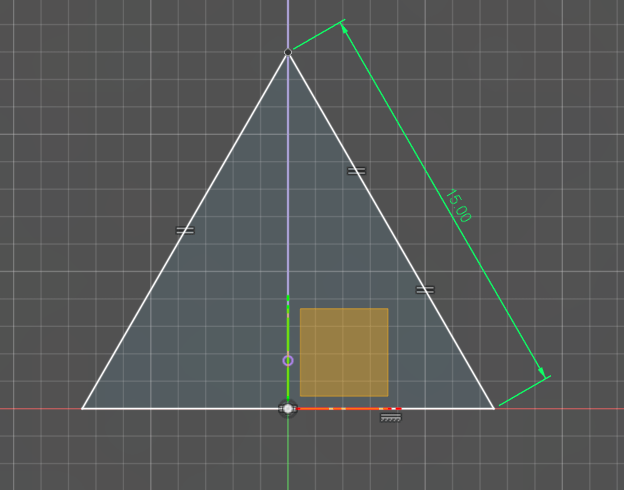Screen dimensions: 624x490
Task: Click the lower equal constraint glyph on right edge
Action: pos(425,290)
